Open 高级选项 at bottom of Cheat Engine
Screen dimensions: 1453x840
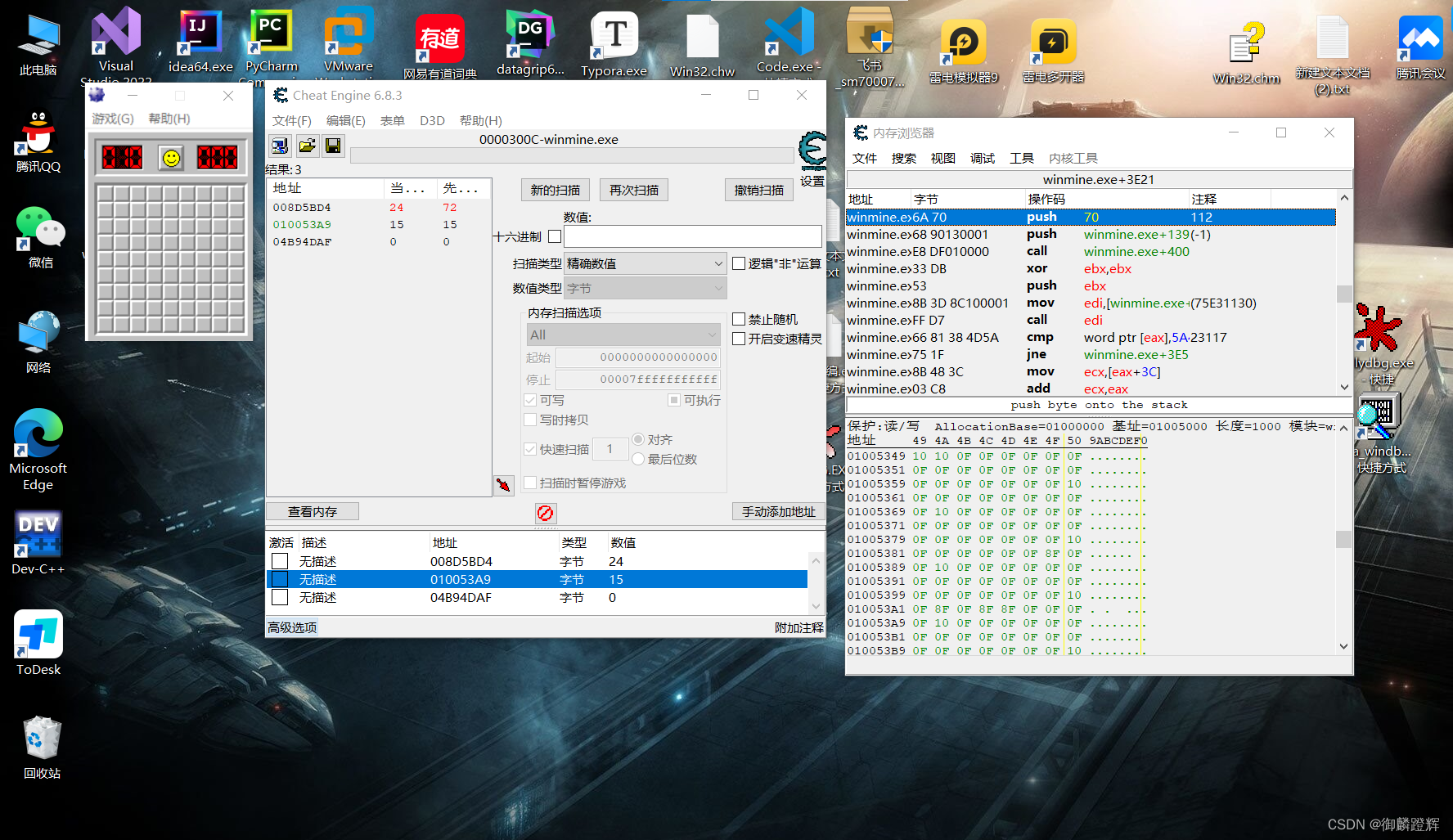click(292, 627)
